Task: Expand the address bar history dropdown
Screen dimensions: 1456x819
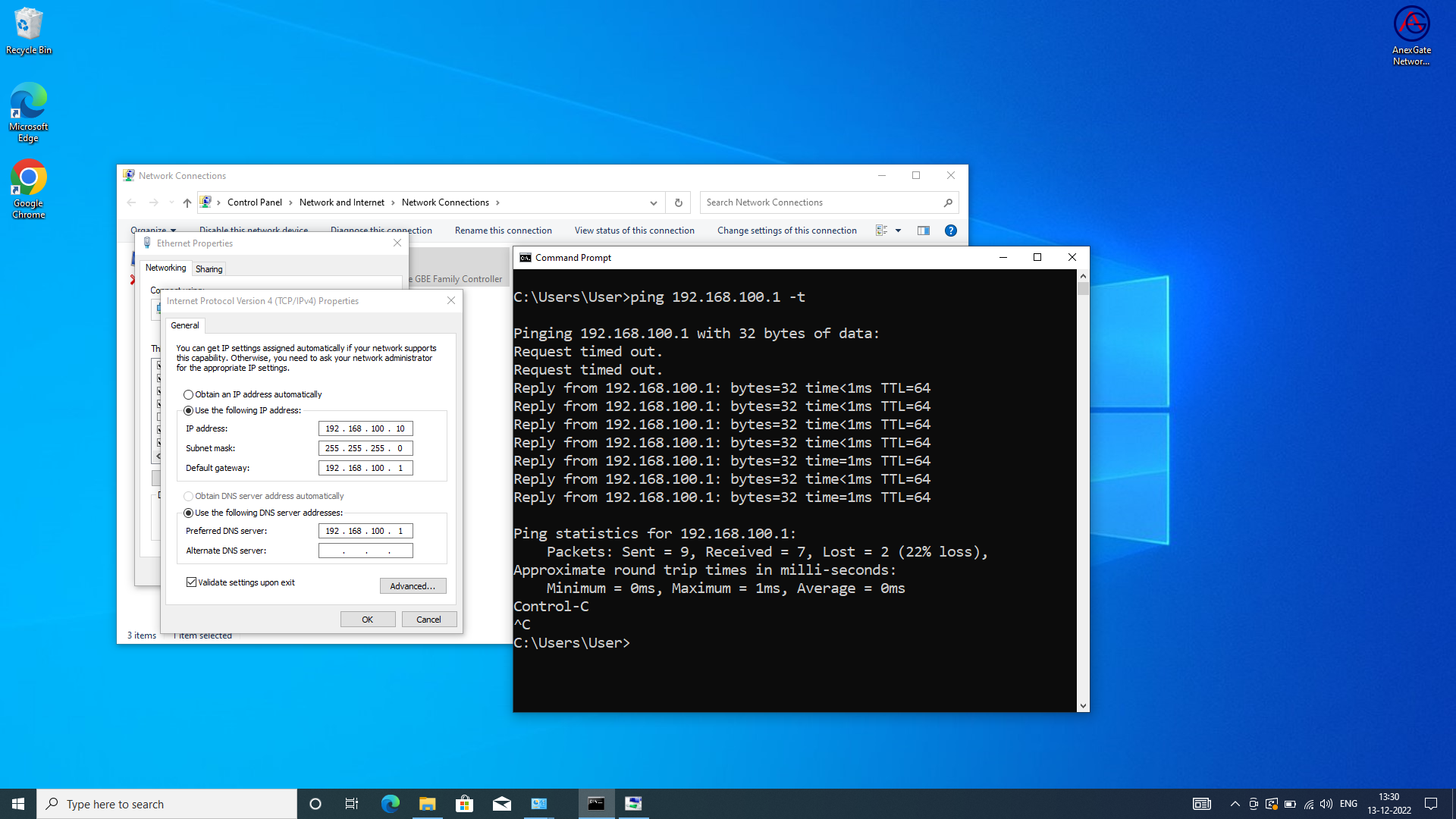Action: 653,202
